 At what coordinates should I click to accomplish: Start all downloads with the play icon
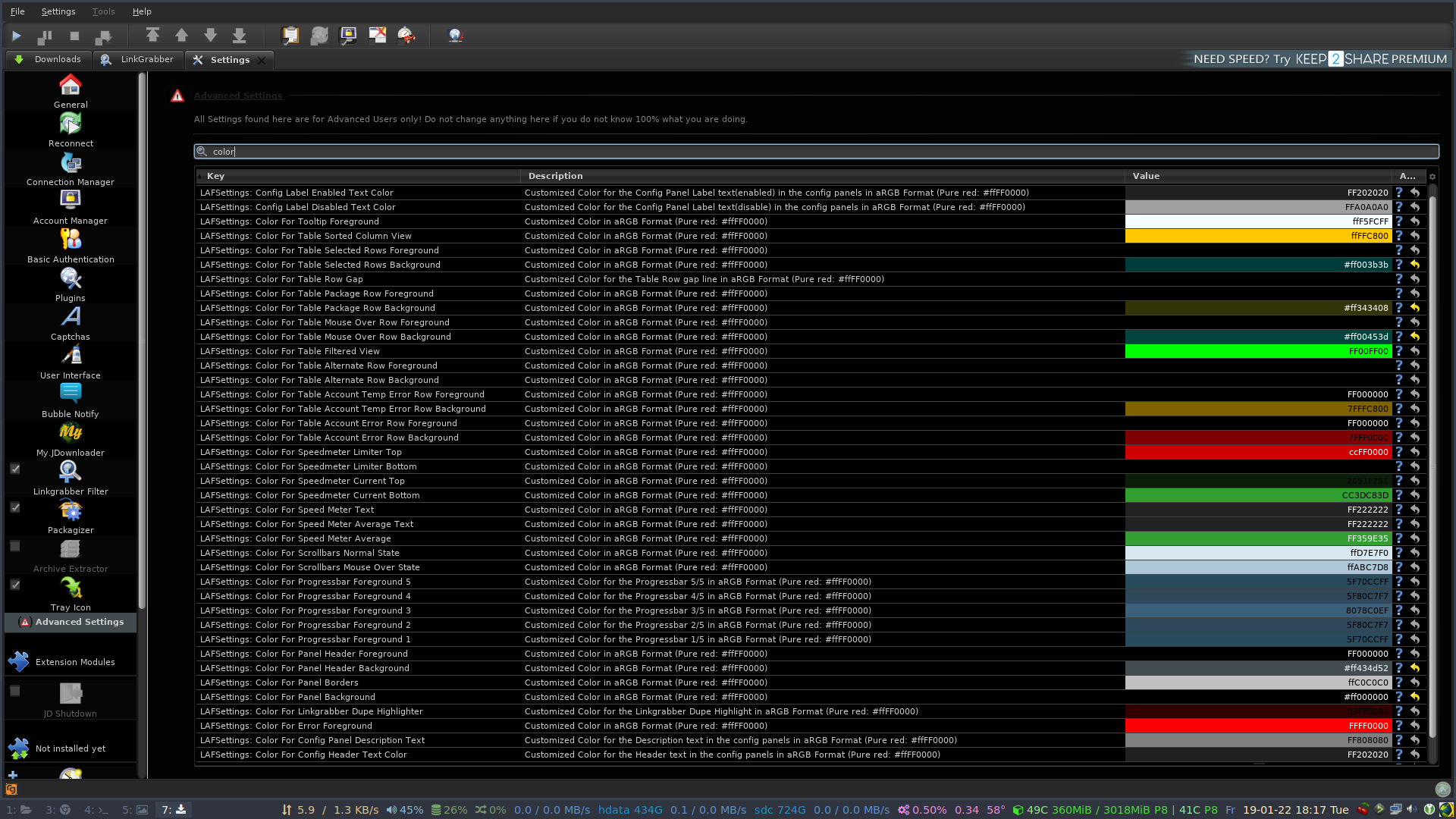[x=16, y=36]
